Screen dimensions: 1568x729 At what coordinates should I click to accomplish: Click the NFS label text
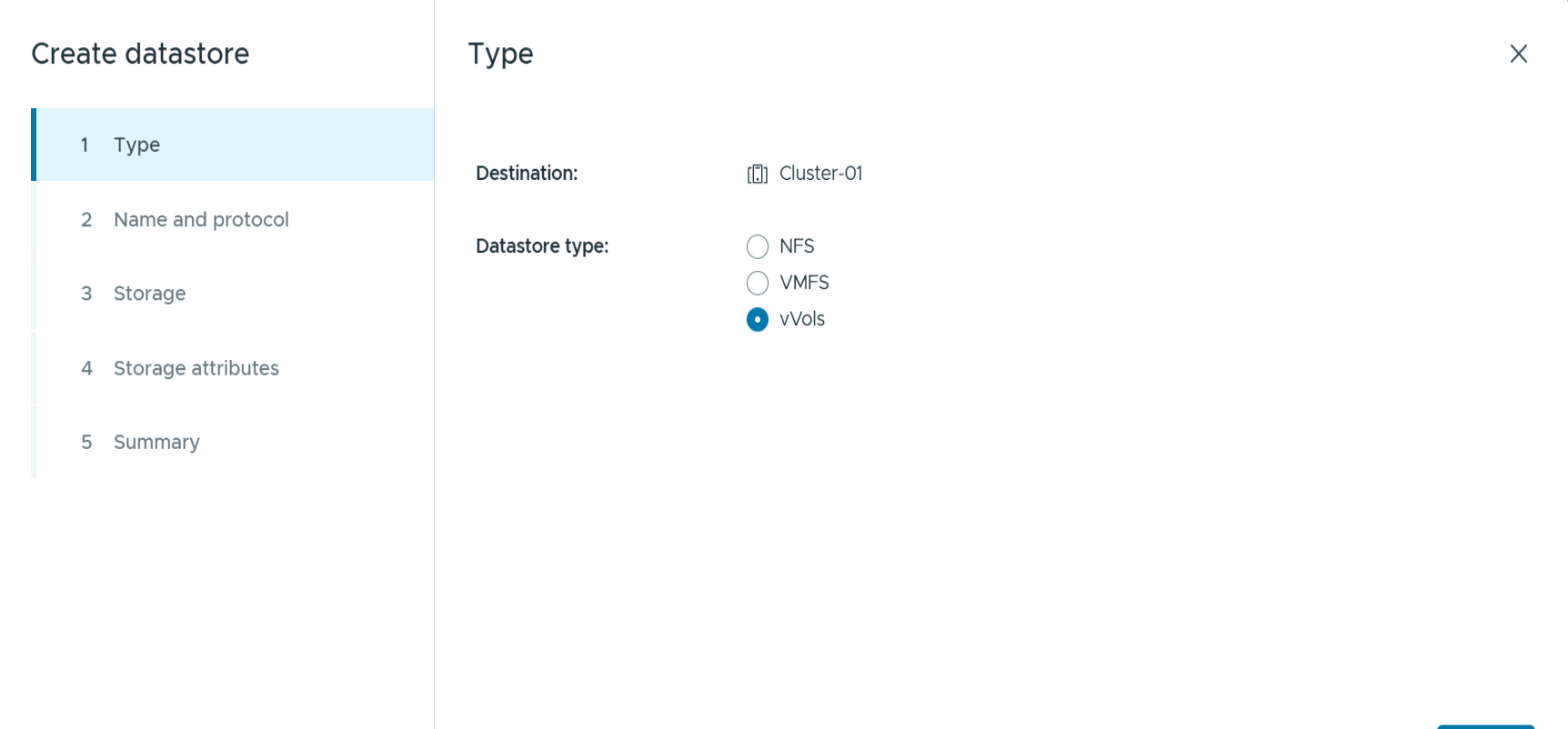(x=797, y=246)
